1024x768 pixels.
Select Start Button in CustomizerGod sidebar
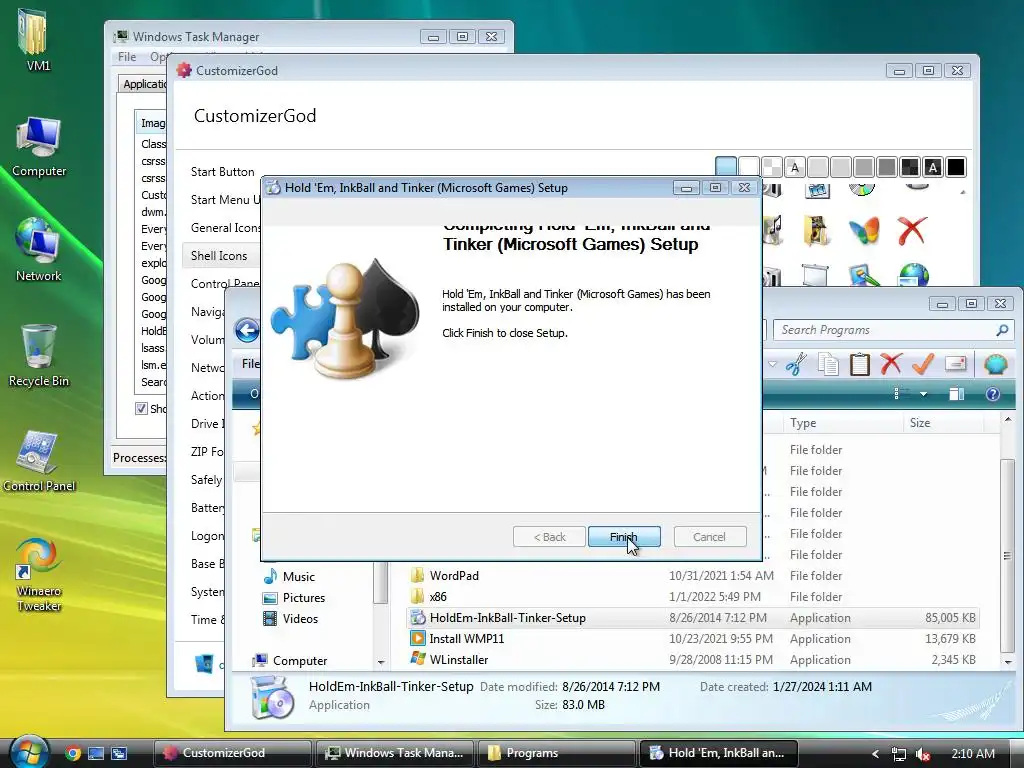(223, 172)
